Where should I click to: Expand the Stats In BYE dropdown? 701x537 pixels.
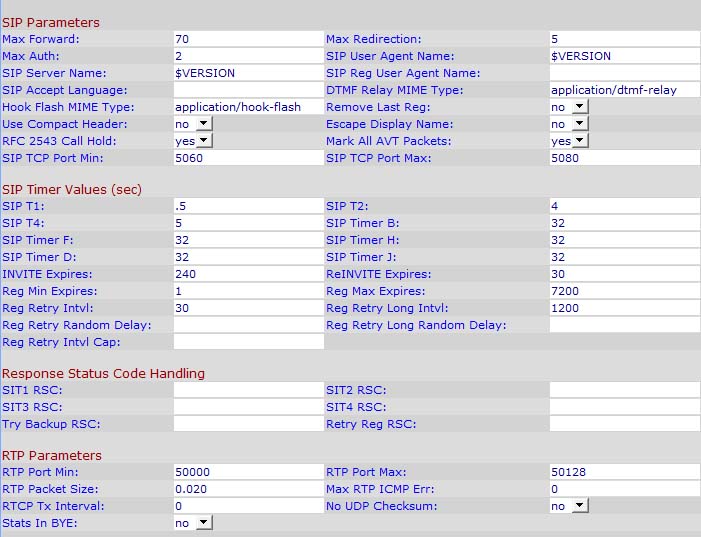click(x=194, y=522)
